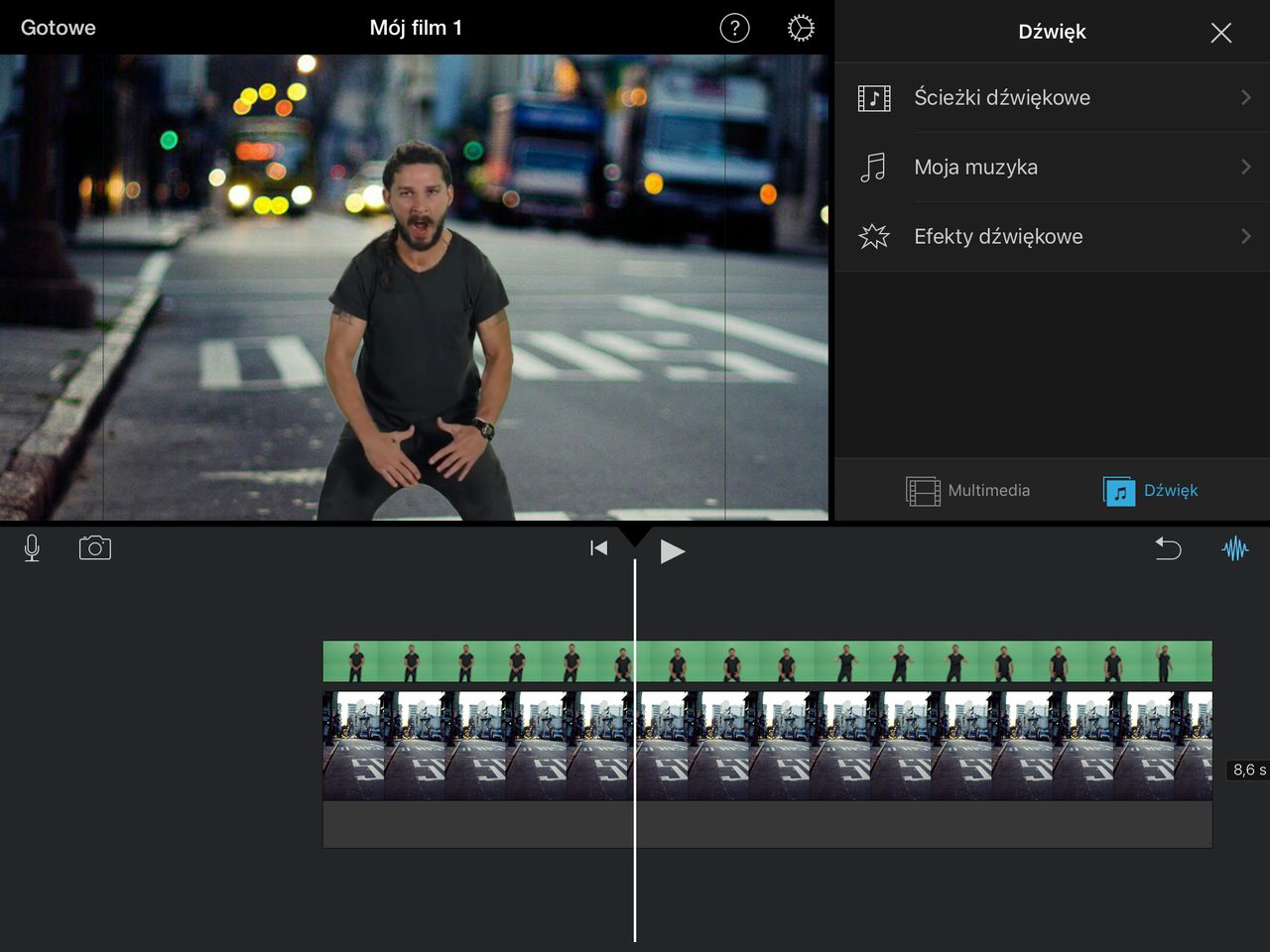Select the Dźwięk tab
This screenshot has width=1270, height=952.
click(1151, 491)
